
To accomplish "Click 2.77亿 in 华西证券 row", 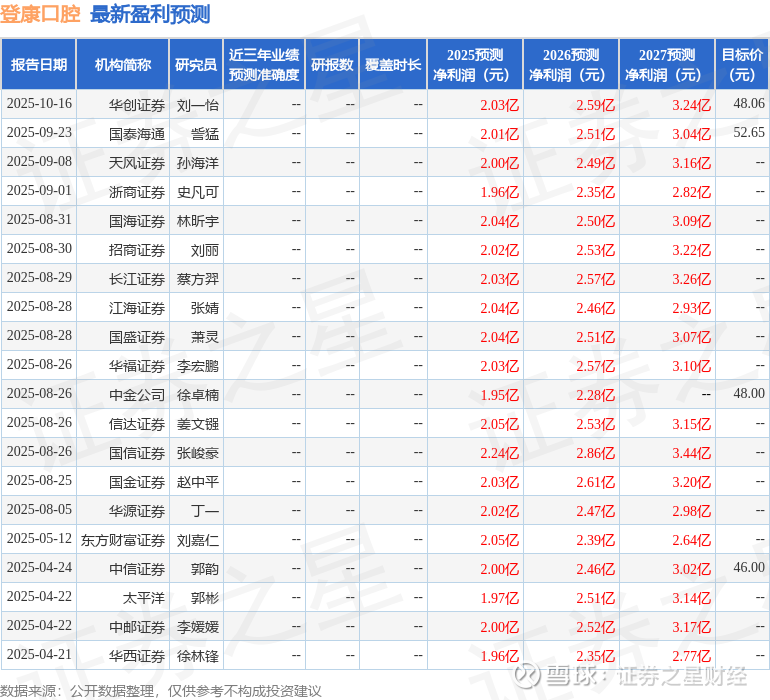I will 691,656.
